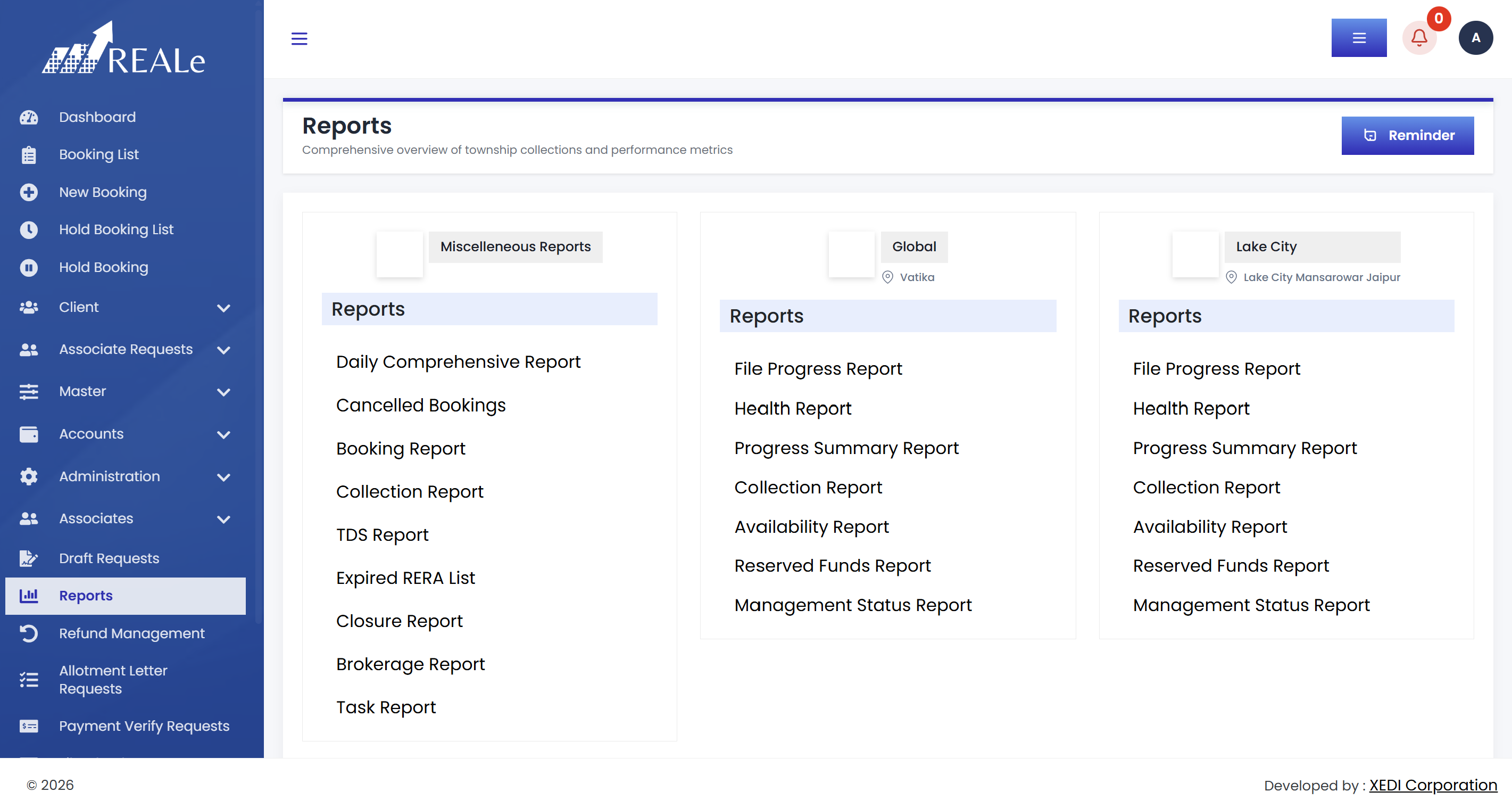The image size is (1512, 808).
Task: Click the Miscelleneous Reports card title
Action: pos(516,247)
